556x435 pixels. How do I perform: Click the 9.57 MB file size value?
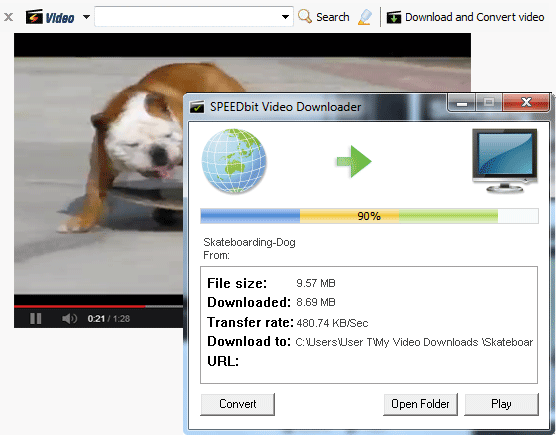point(316,283)
